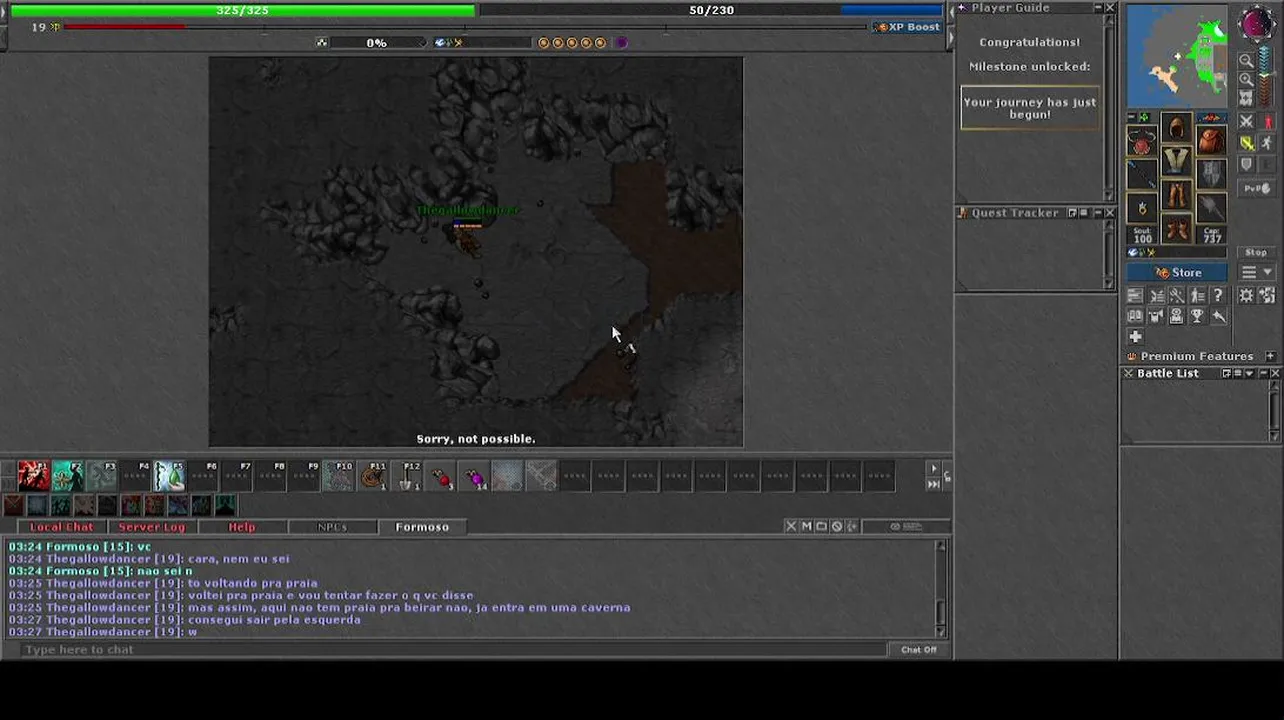Expand the Premium Features section
The width and height of the screenshot is (1284, 720).
pyautogui.click(x=1270, y=356)
